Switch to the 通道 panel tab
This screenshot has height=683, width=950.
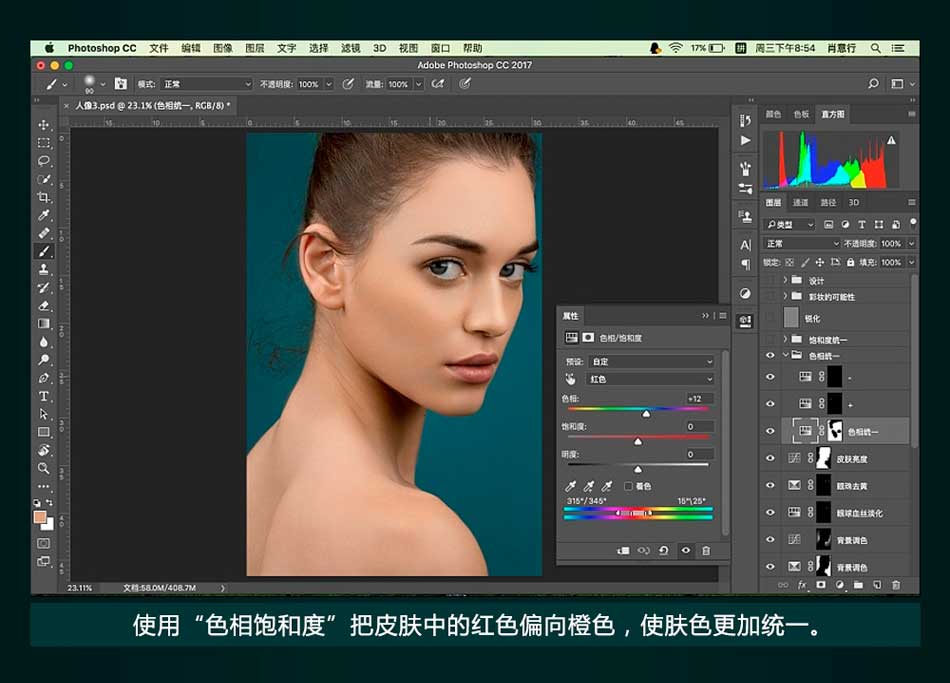(800, 202)
